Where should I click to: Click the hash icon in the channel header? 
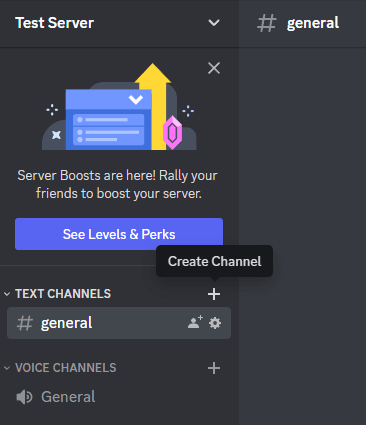pyautogui.click(x=267, y=23)
